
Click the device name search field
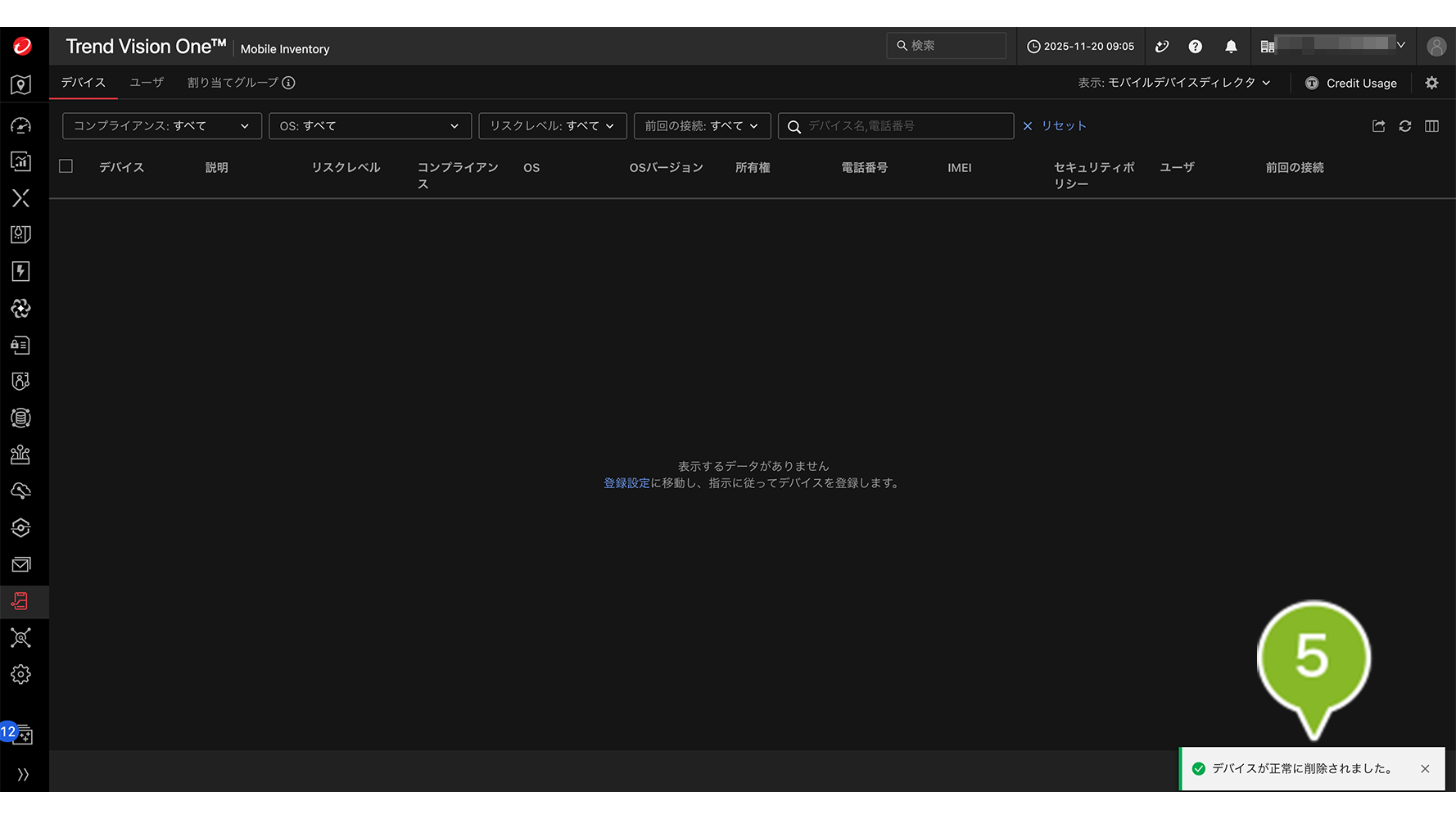(x=905, y=126)
